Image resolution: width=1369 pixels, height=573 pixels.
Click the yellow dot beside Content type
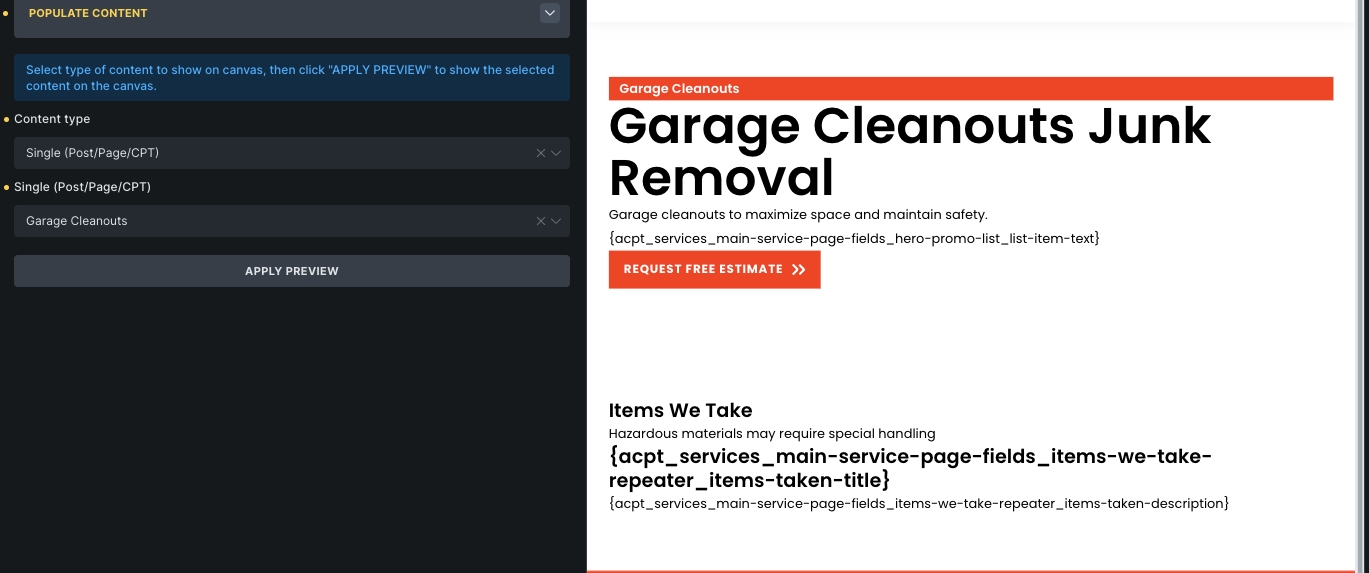7,120
